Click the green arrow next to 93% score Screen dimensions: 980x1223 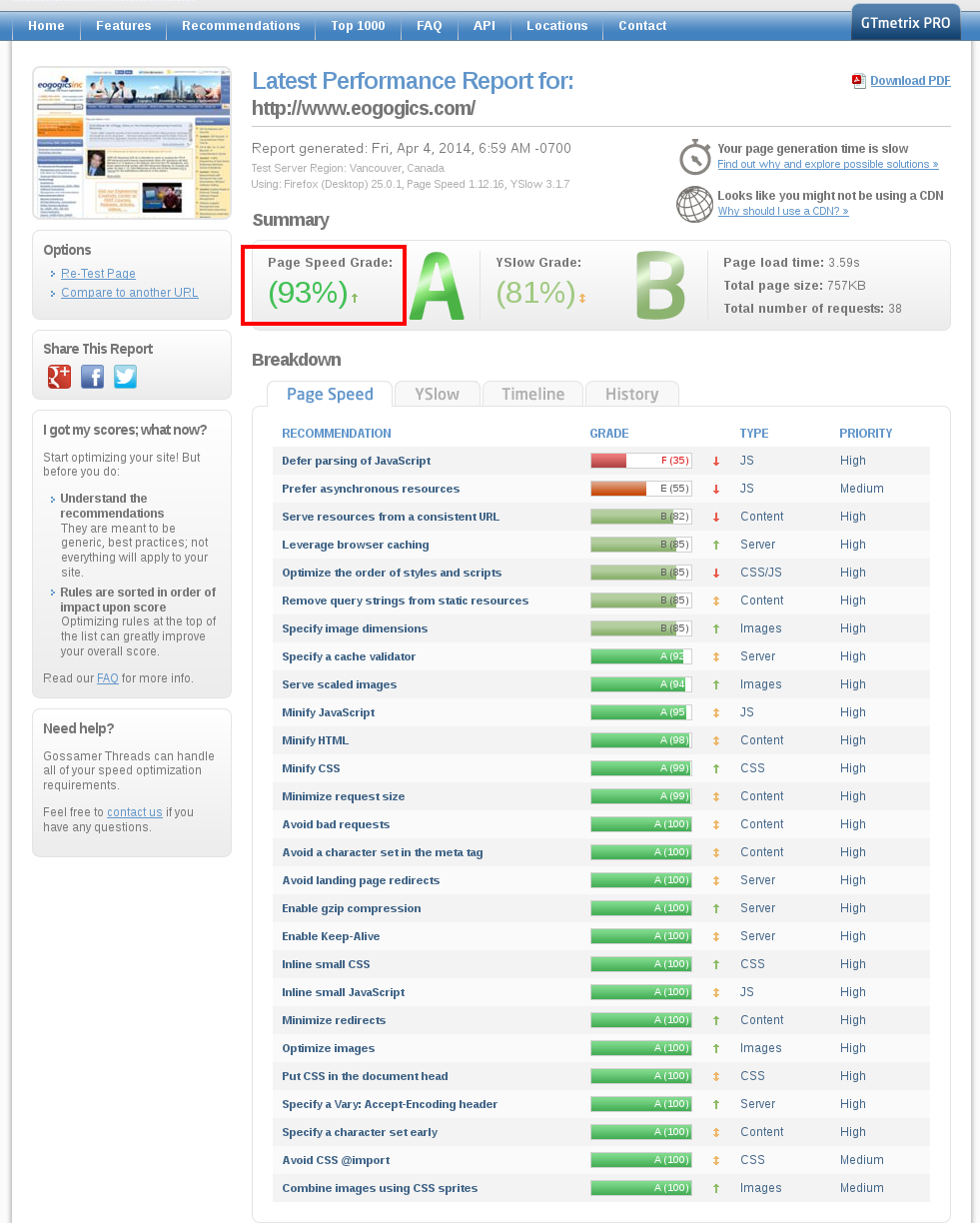click(355, 298)
